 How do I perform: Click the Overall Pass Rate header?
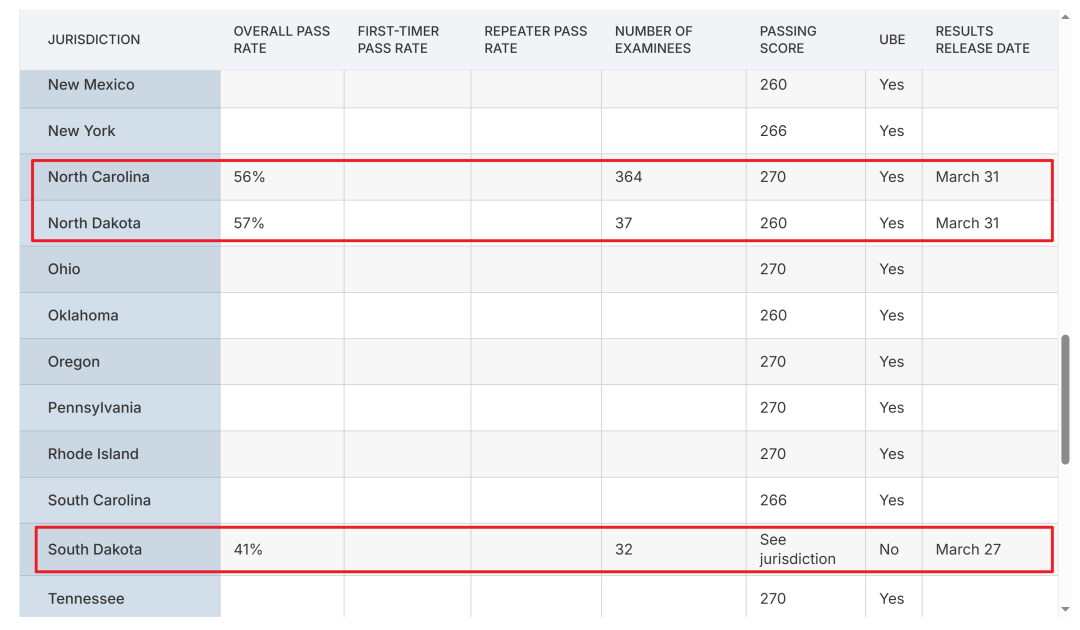(x=281, y=40)
